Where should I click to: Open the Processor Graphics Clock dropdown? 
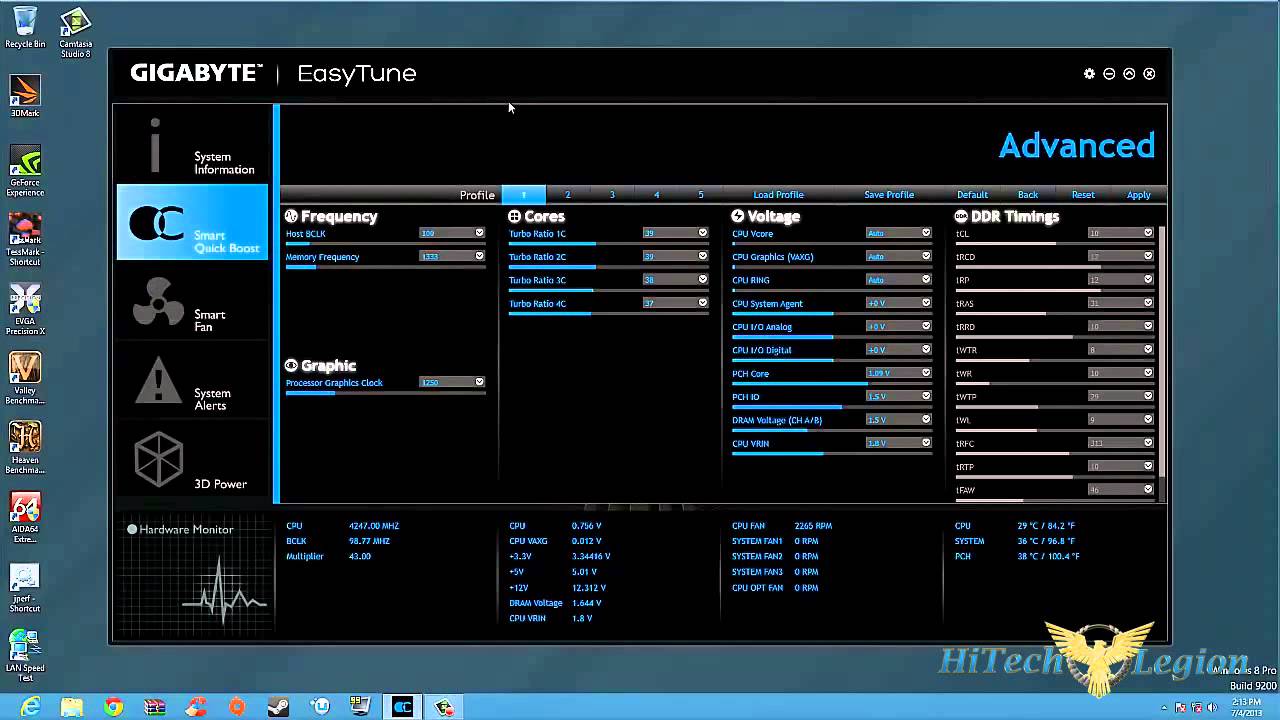pos(480,382)
